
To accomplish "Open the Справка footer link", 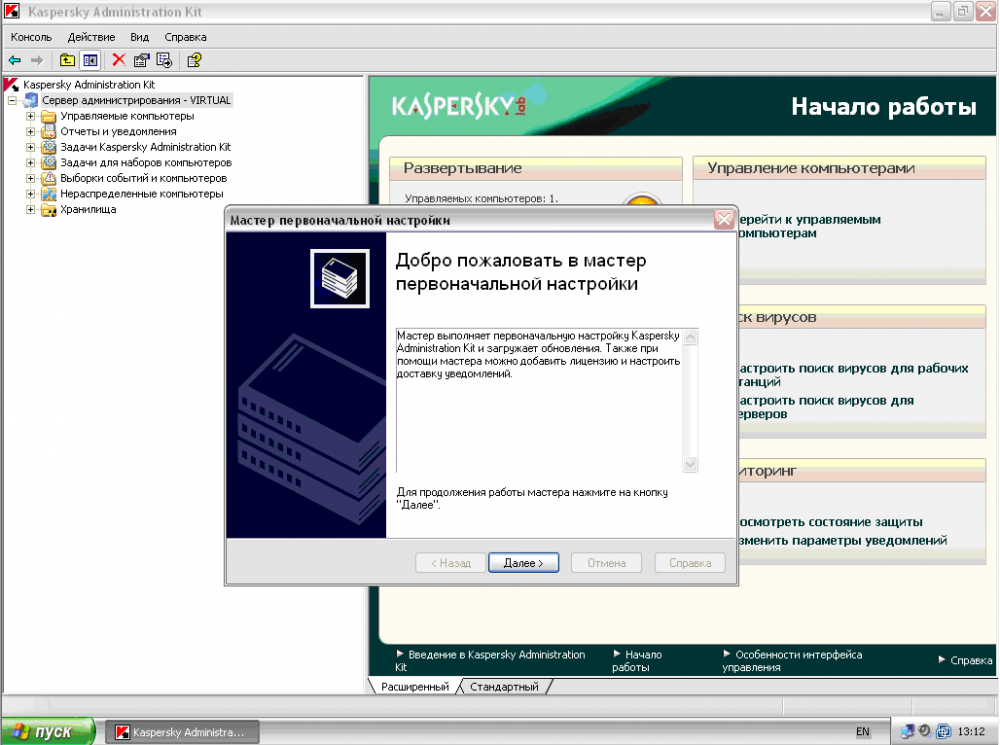I will [965, 660].
